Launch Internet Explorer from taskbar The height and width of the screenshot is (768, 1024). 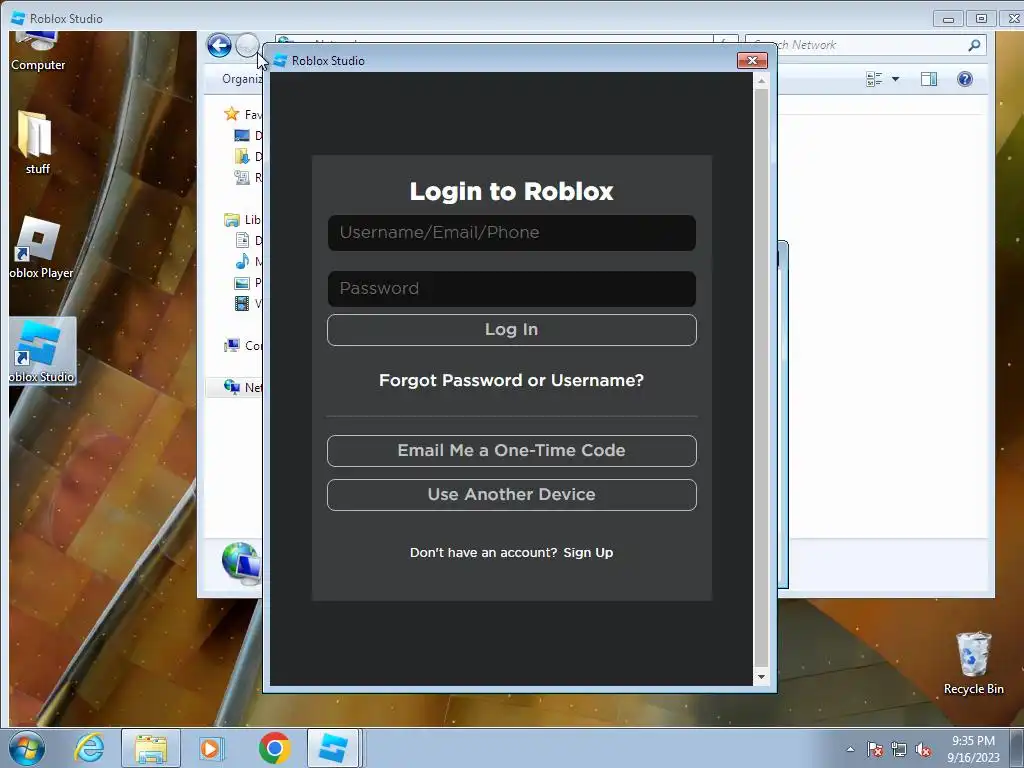tap(89, 748)
